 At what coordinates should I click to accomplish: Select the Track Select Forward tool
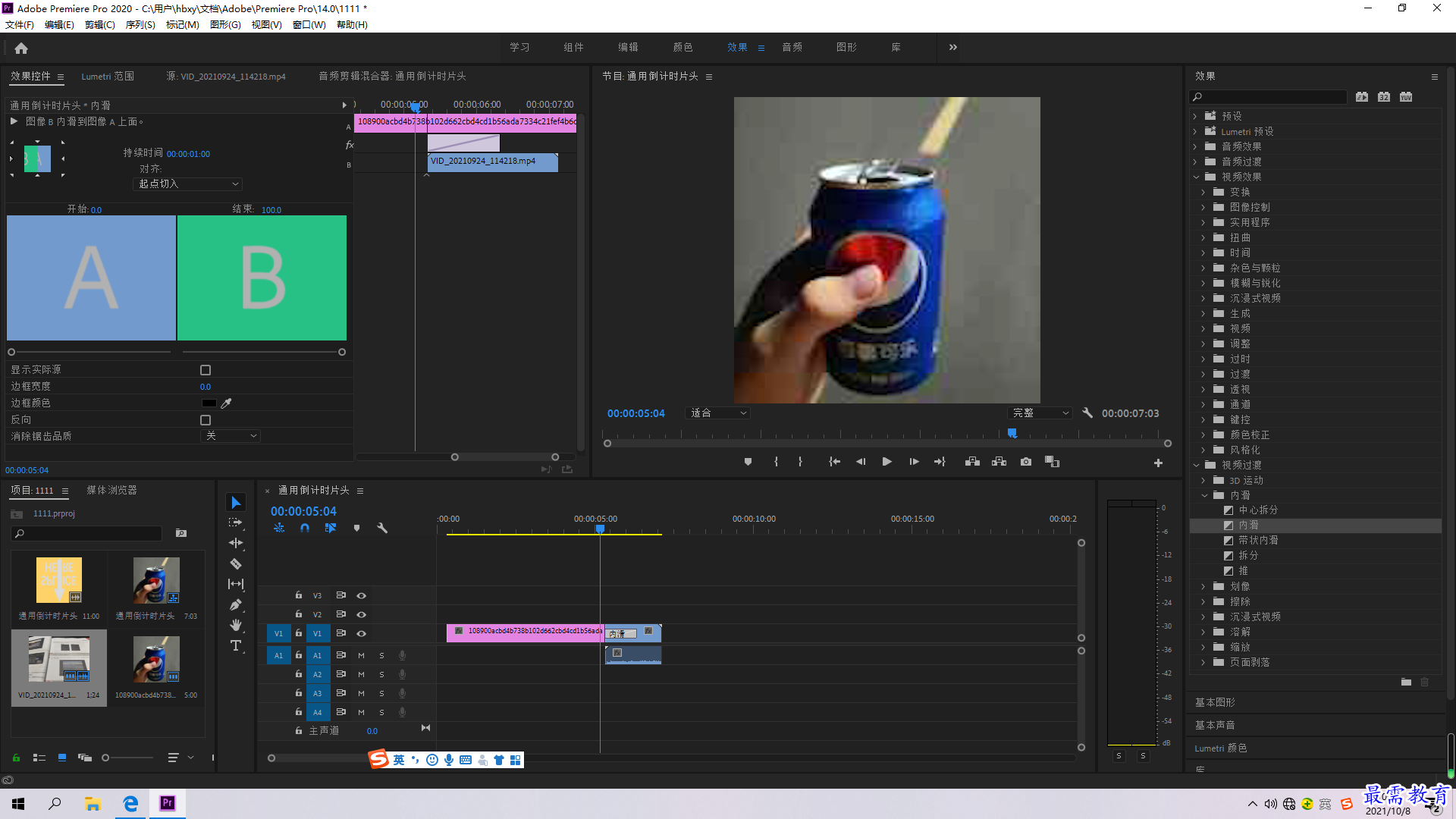pos(236,522)
